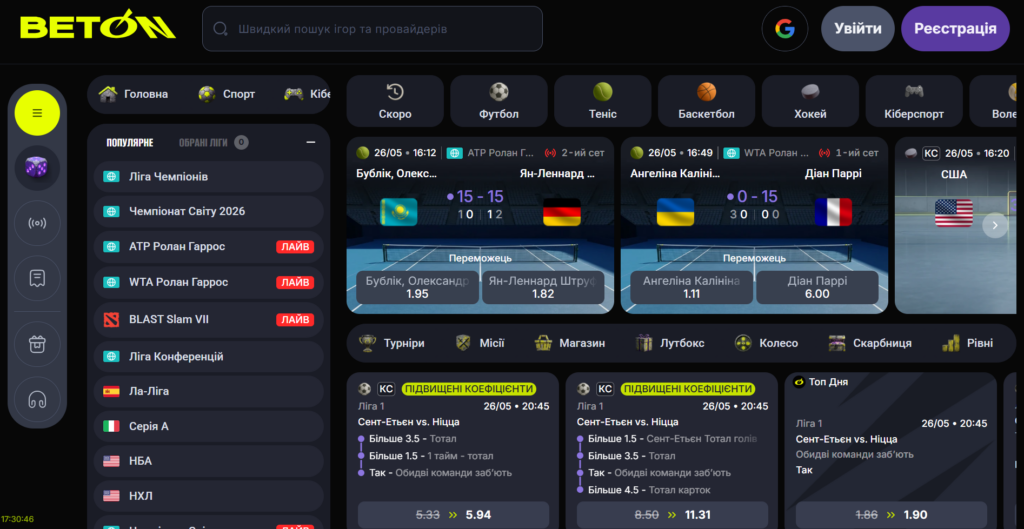Open the США hockey match card
Viewport: 1024px width, 529px height.
(x=955, y=225)
